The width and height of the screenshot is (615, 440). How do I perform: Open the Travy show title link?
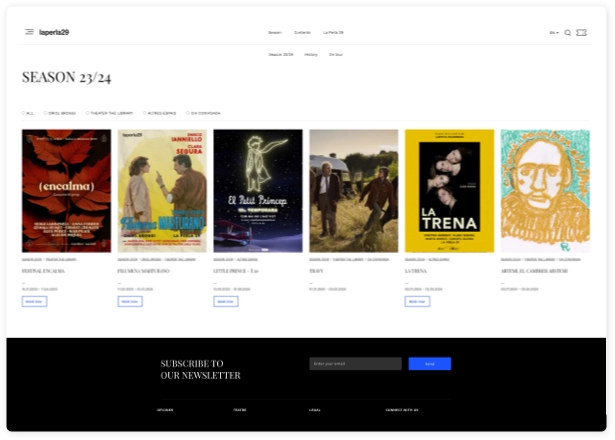pyautogui.click(x=316, y=271)
